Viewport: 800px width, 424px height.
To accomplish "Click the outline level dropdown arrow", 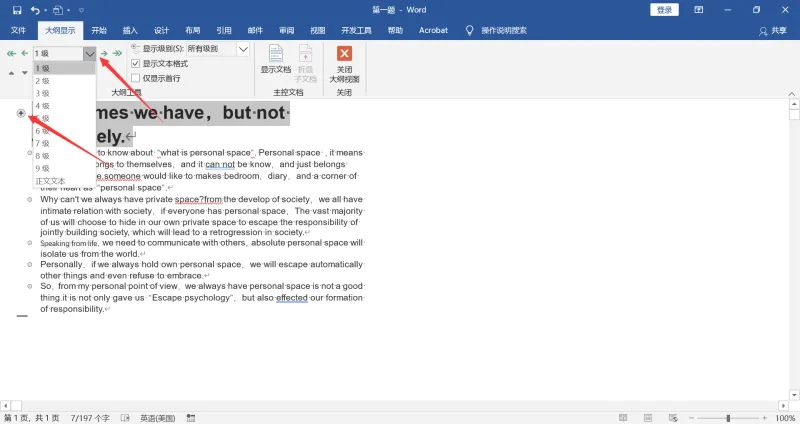I will click(90, 54).
